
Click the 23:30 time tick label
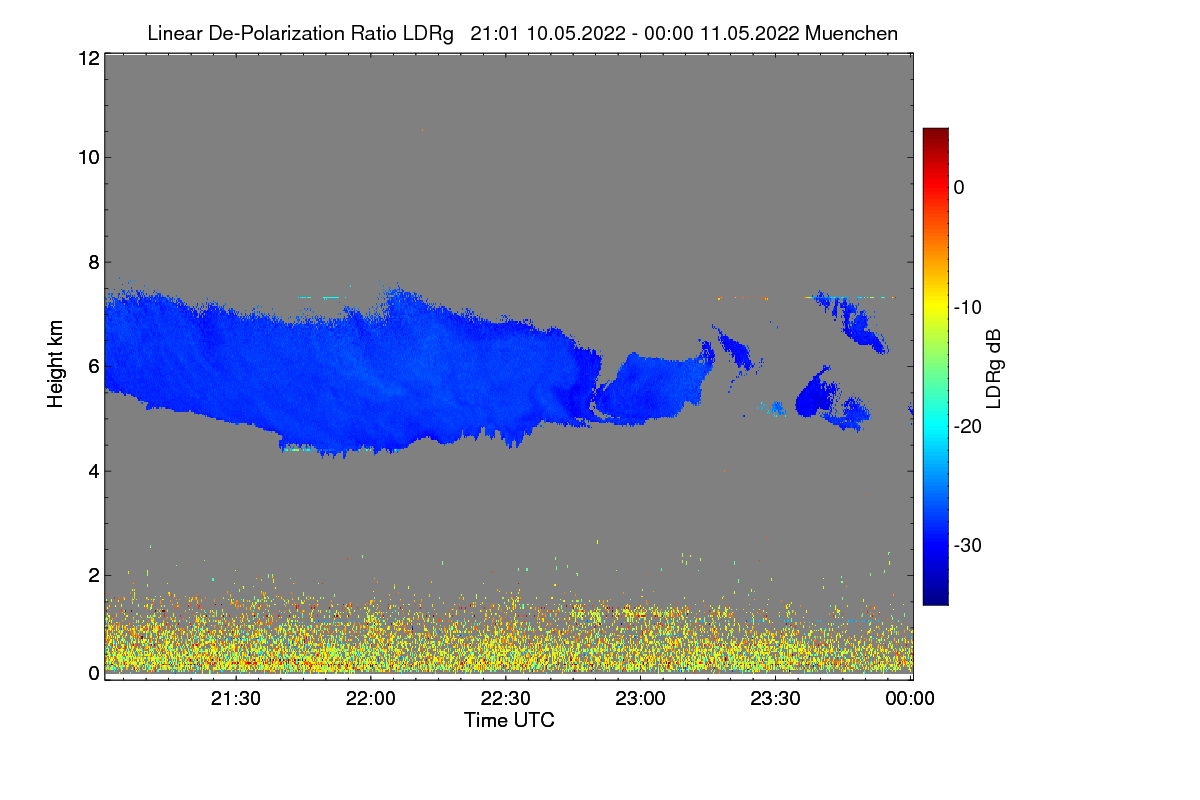pyautogui.click(x=776, y=699)
